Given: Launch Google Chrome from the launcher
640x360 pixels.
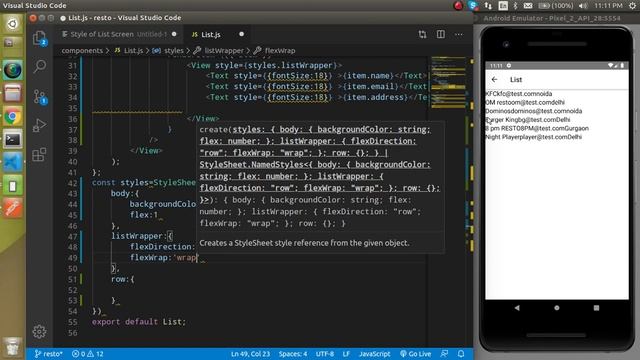Looking at the screenshot, I should point(12,117).
